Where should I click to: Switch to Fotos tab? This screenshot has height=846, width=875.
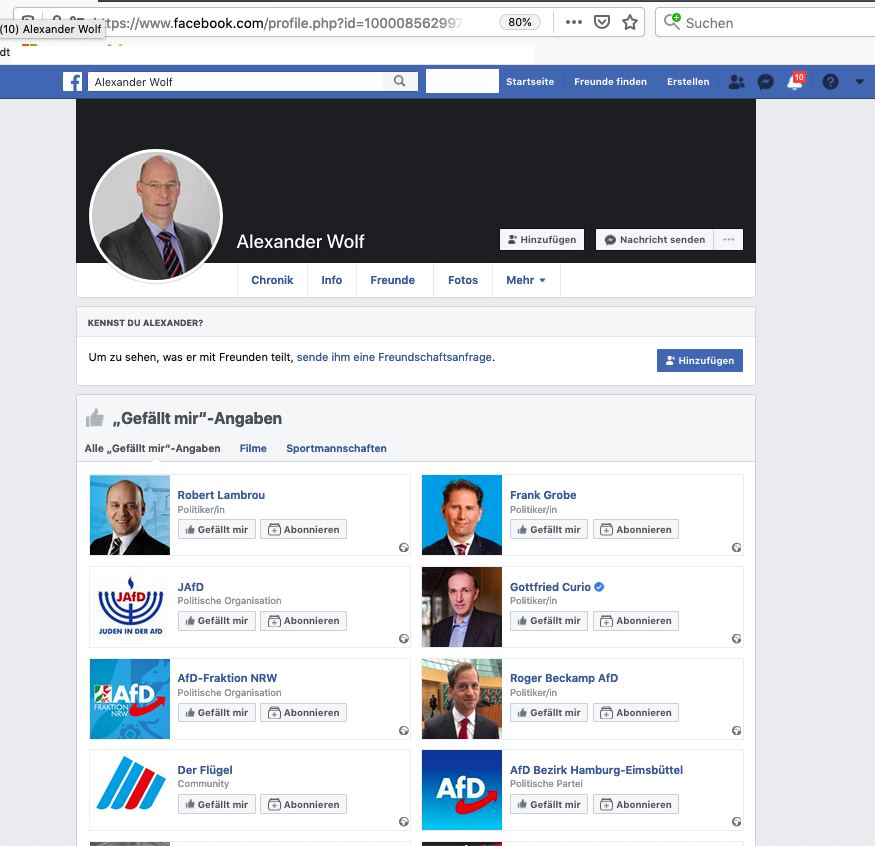coord(463,280)
